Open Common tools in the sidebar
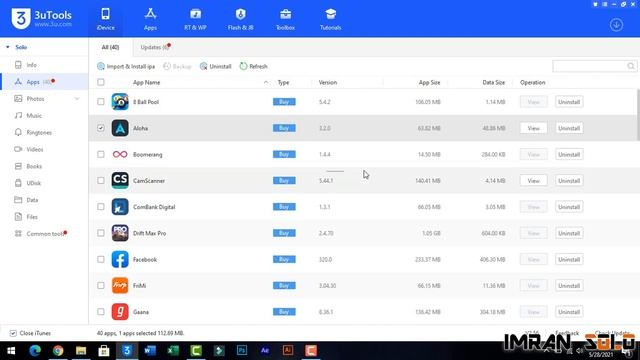The height and width of the screenshot is (360, 640). 44,234
